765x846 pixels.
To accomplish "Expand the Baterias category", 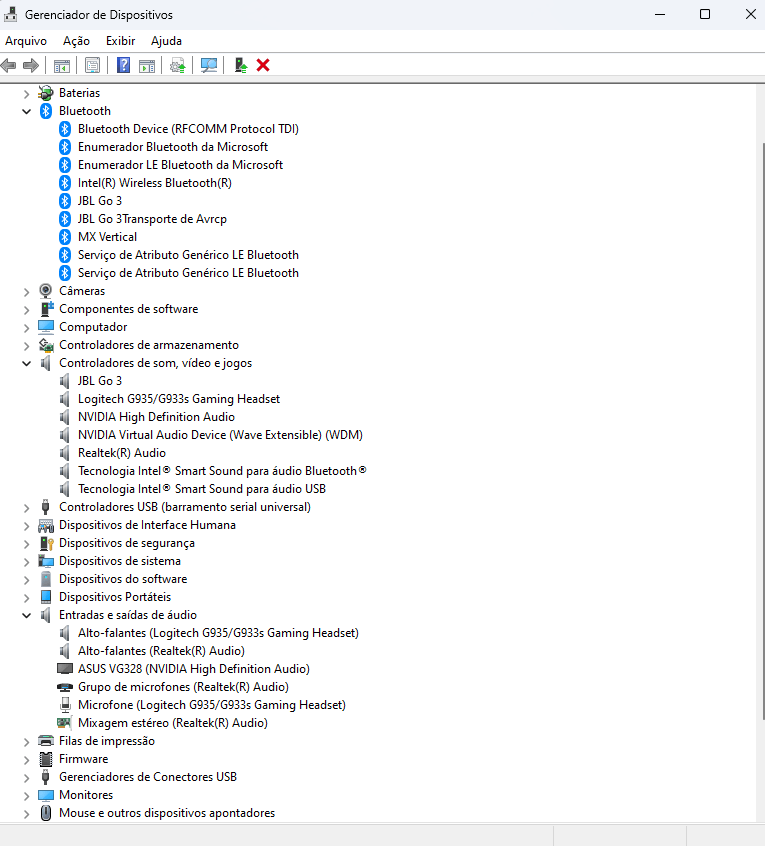I will [26, 93].
